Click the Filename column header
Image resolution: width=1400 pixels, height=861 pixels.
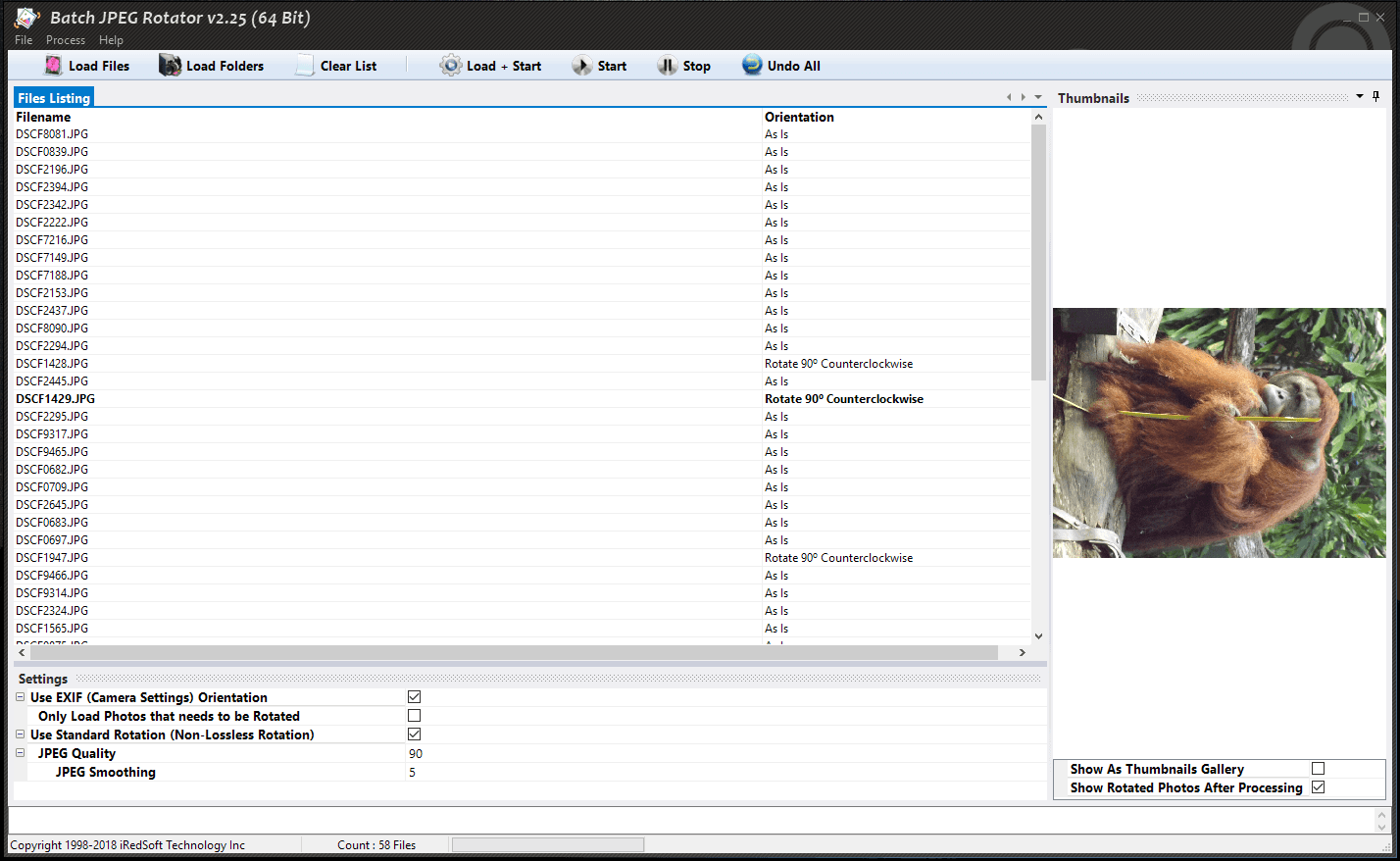tap(43, 117)
